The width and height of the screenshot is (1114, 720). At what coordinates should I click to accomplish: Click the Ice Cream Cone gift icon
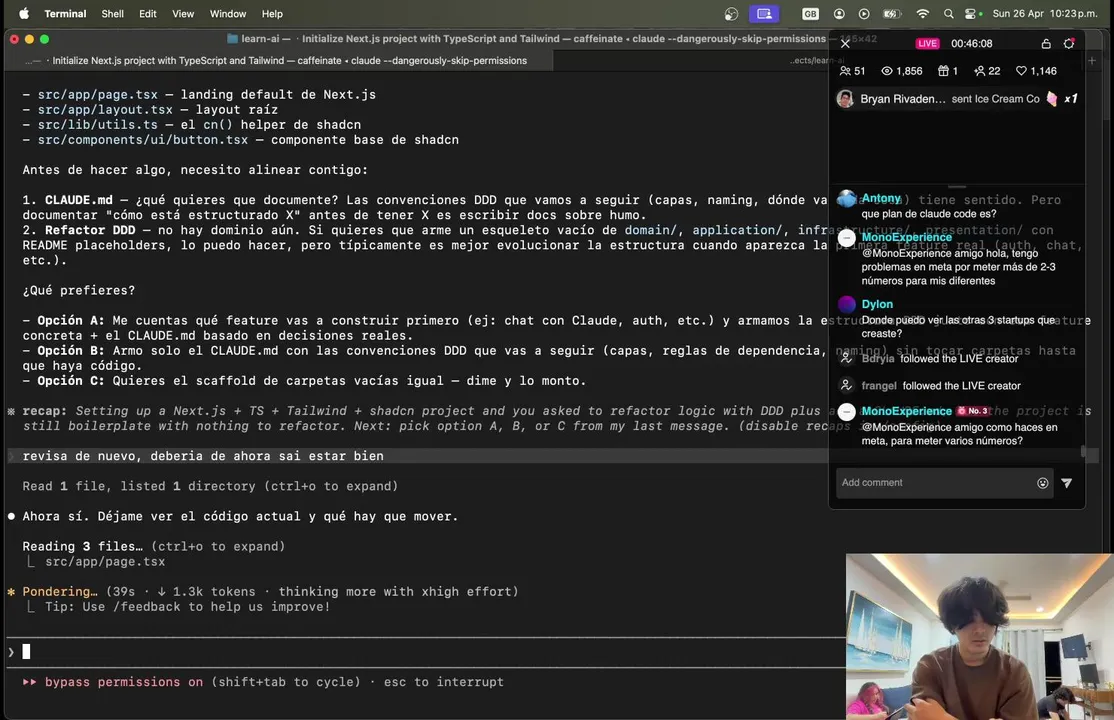click(1052, 99)
